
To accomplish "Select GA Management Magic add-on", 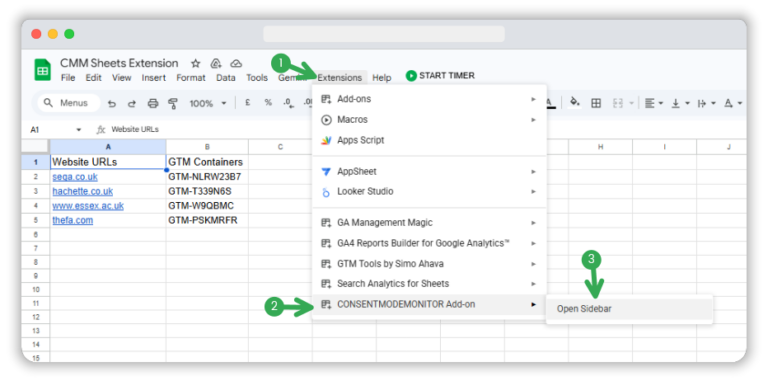I will (429, 223).
